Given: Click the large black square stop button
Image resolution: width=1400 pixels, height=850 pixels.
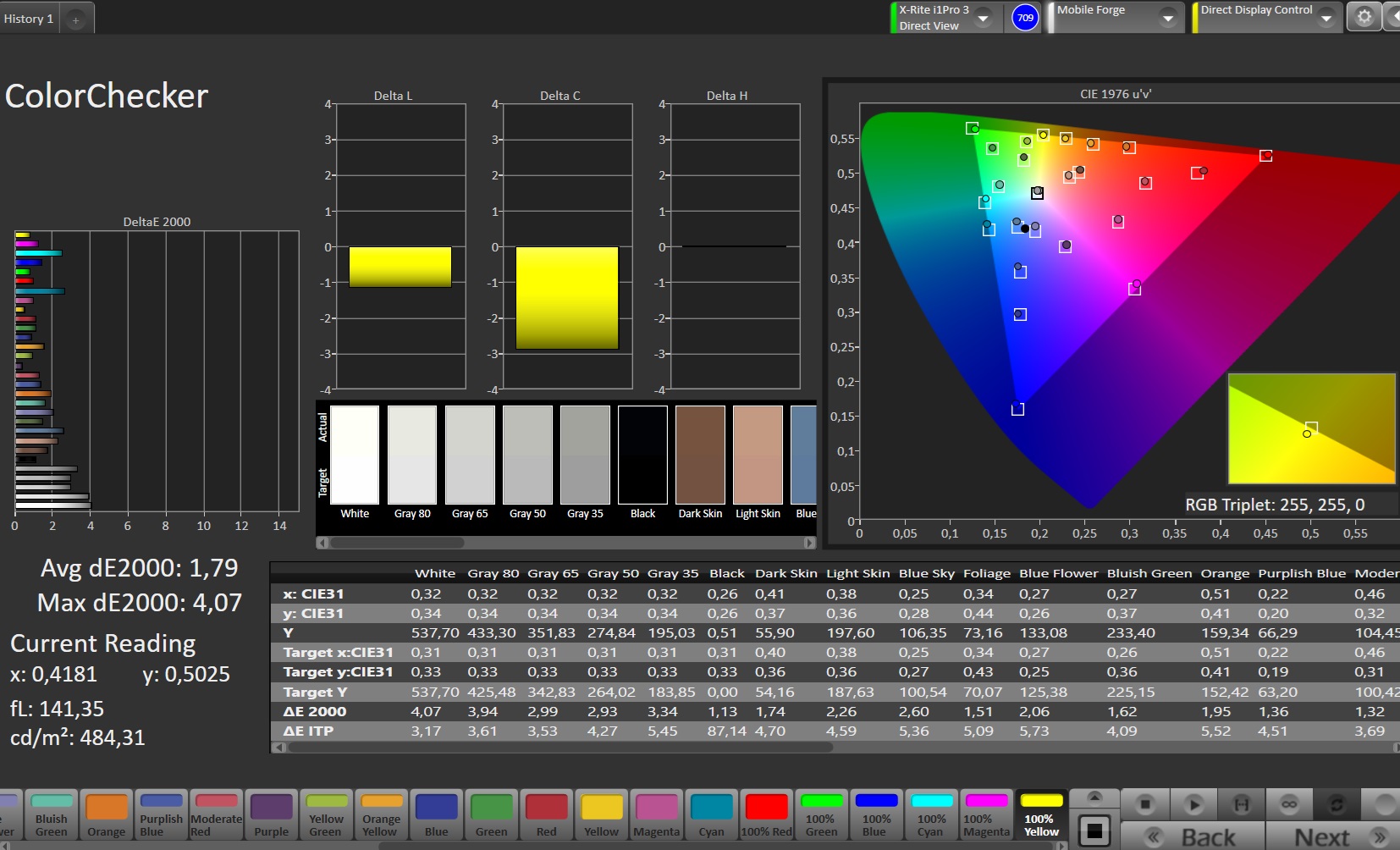Looking at the screenshot, I should (x=1094, y=831).
